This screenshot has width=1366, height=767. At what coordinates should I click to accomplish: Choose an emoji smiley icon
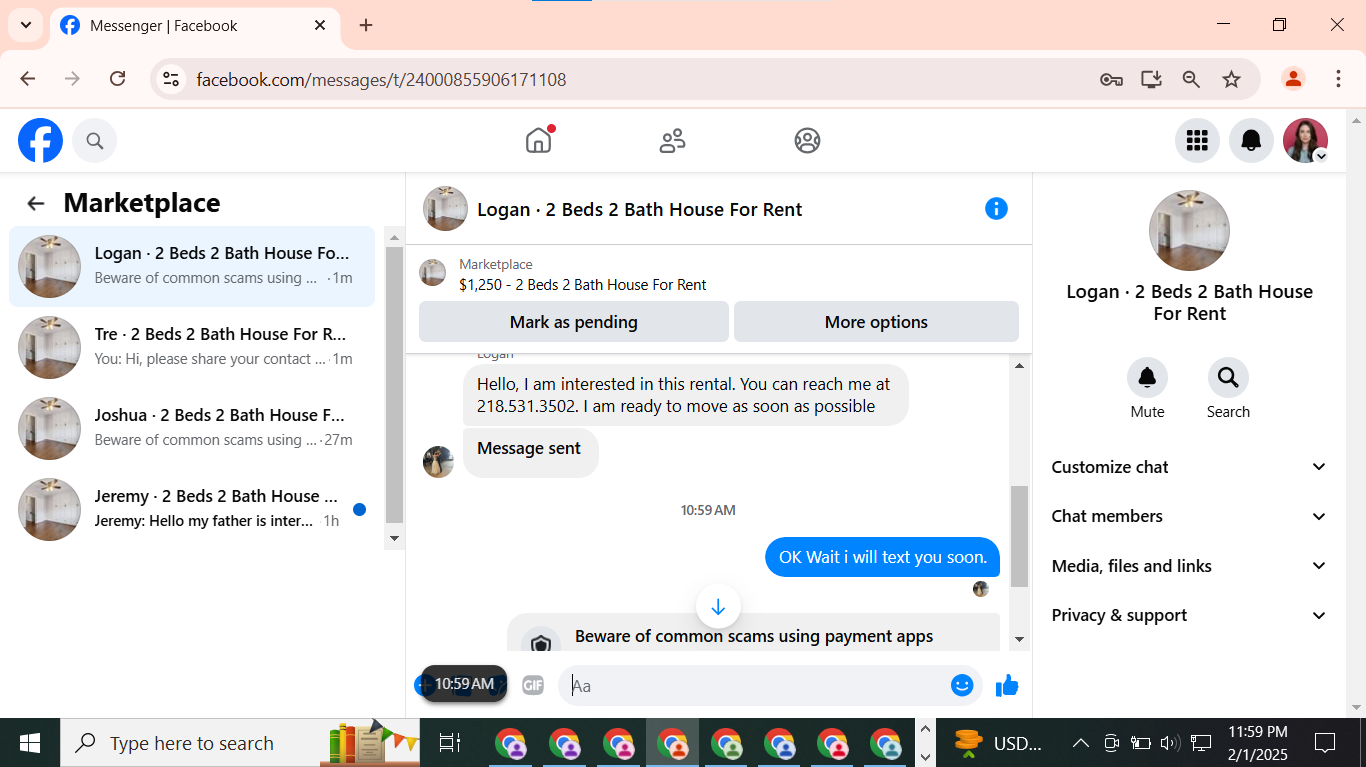click(962, 685)
